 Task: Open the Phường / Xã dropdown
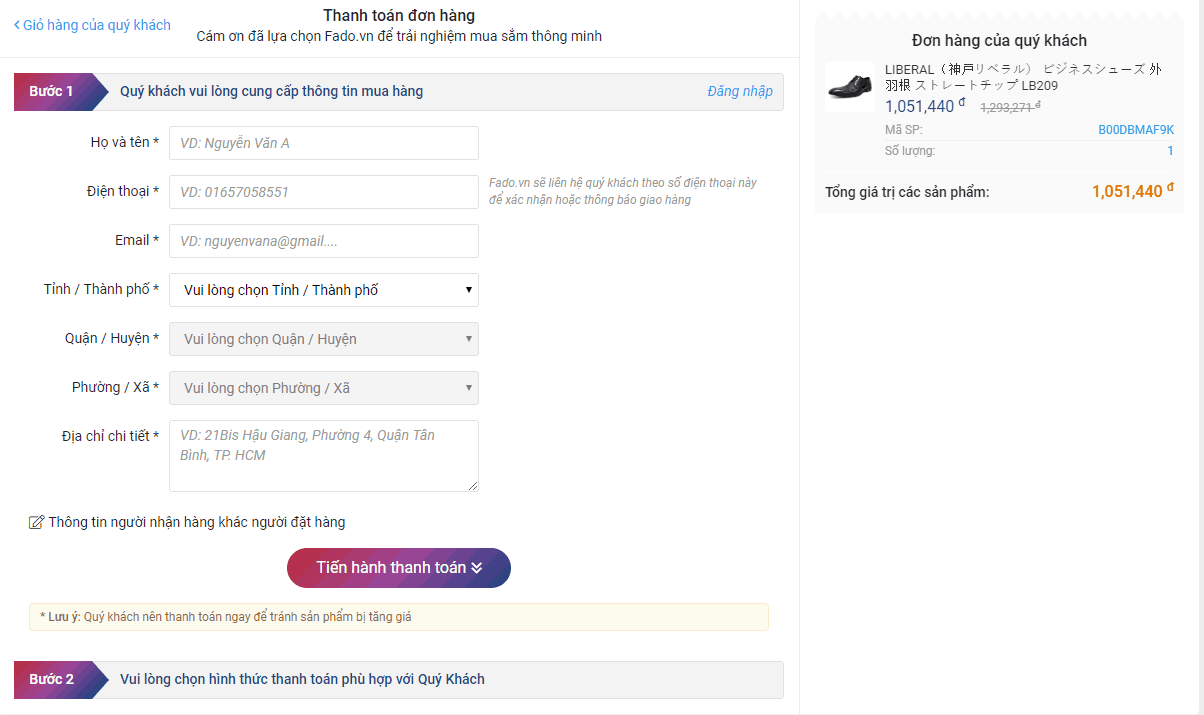[324, 388]
